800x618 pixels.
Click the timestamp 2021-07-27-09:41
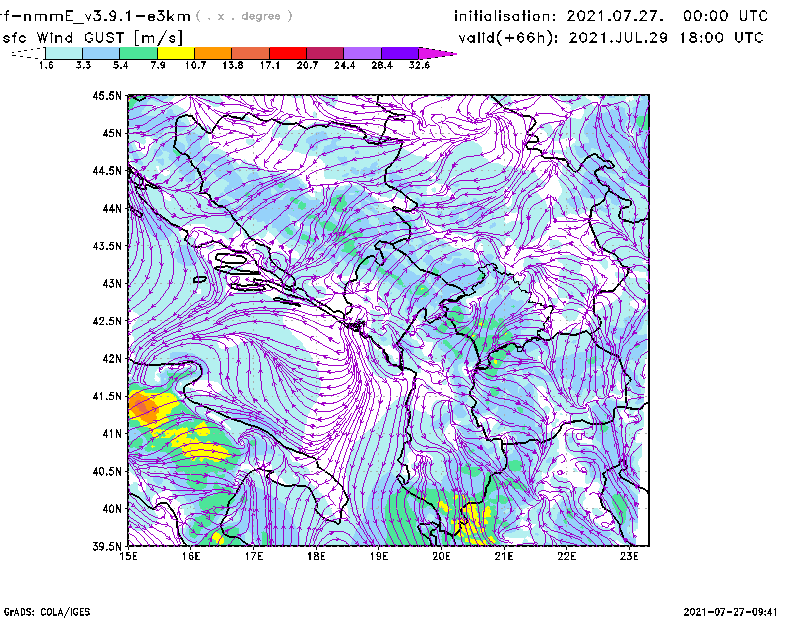click(730, 612)
